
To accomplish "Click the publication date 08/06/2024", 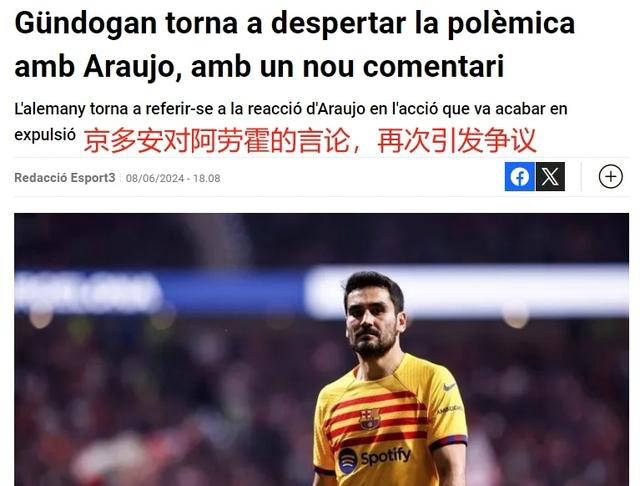I will (155, 178).
